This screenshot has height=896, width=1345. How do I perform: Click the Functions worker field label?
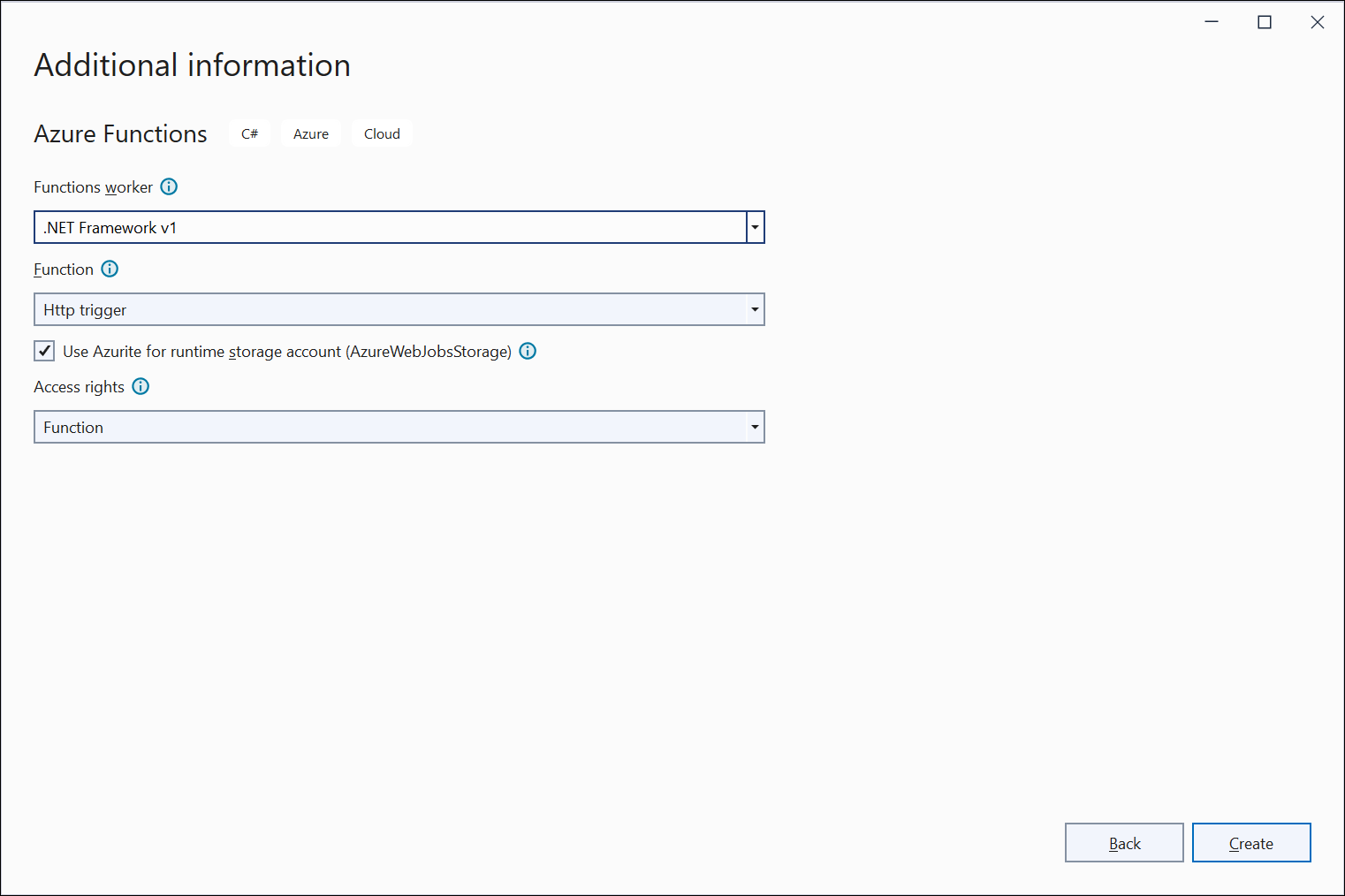(x=93, y=187)
